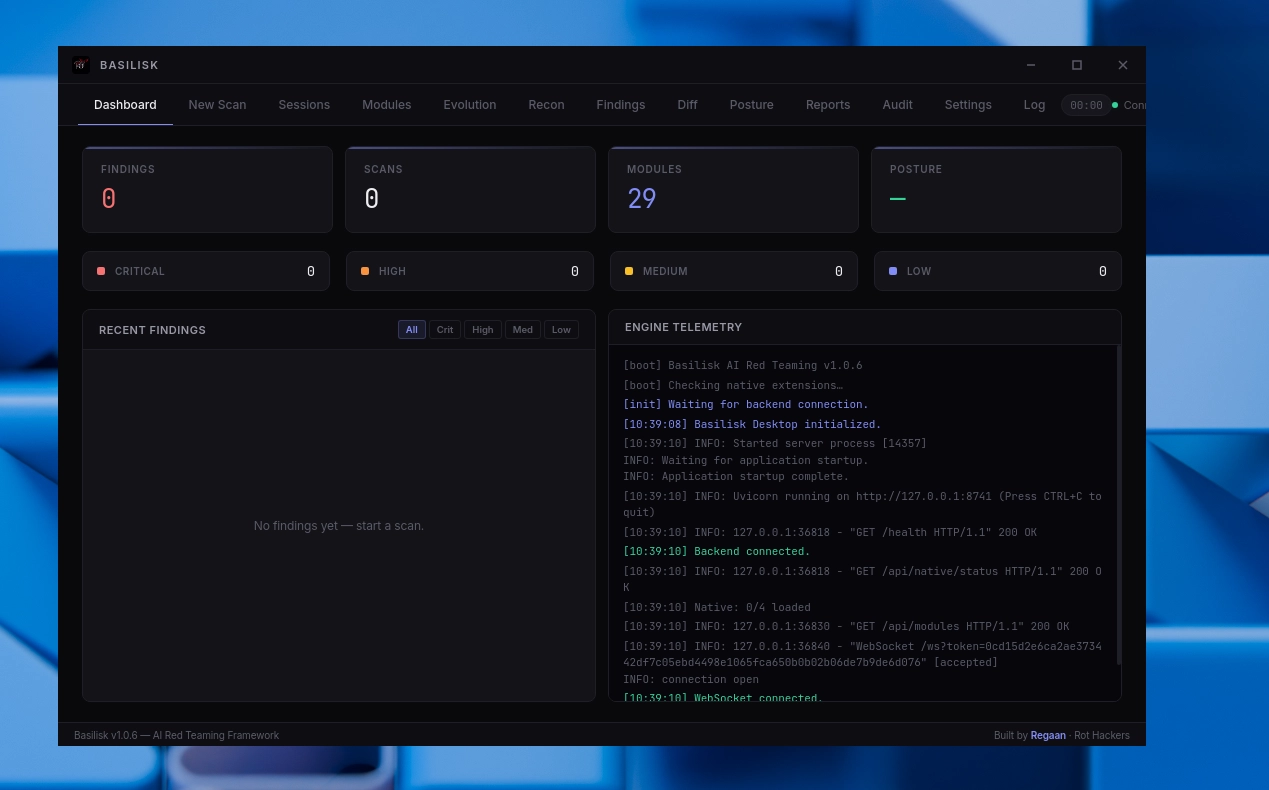Click the yellow Medium severity indicator
Image resolution: width=1269 pixels, height=790 pixels.
coord(629,271)
